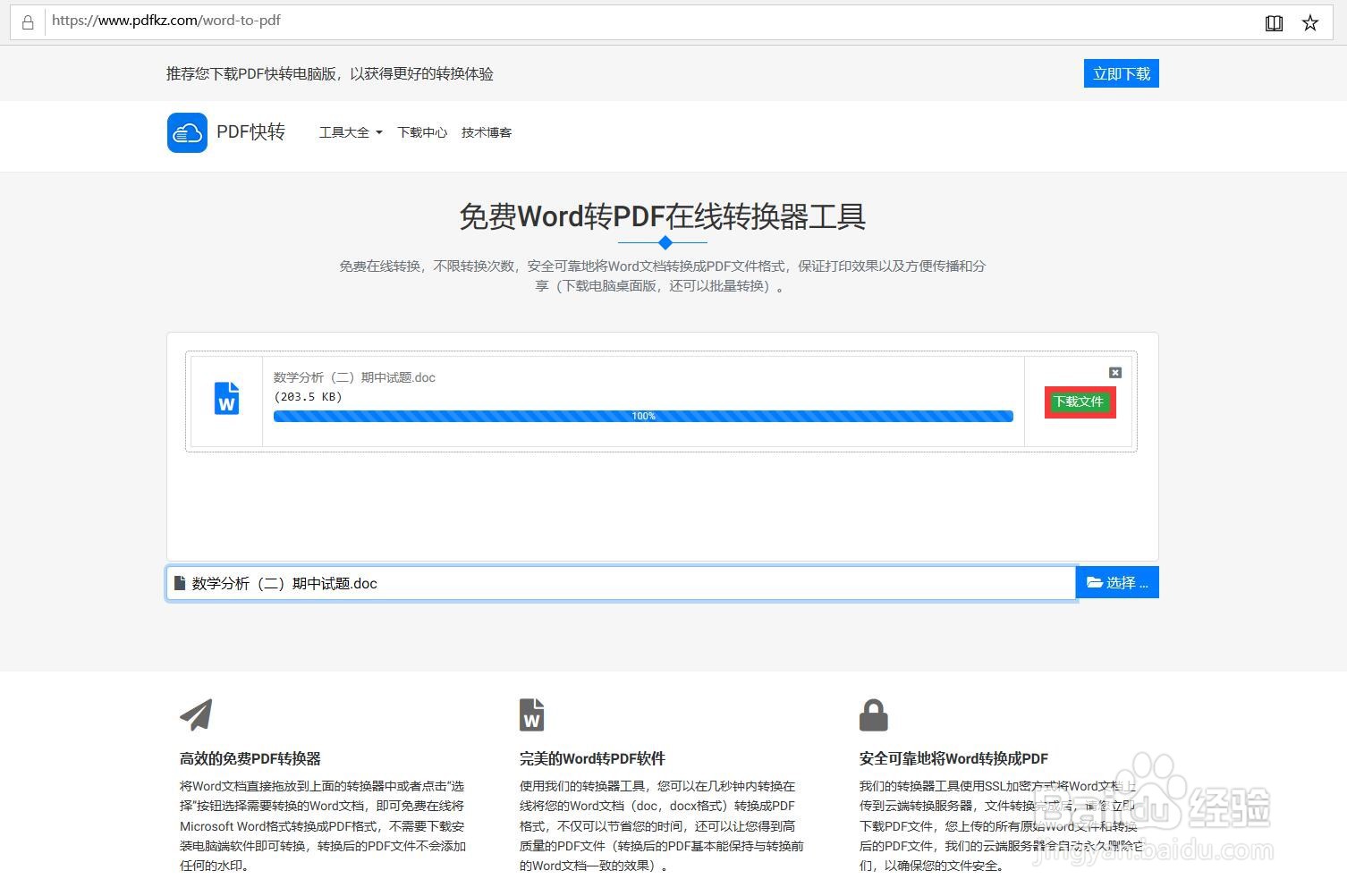Click the padlock icon in the address bar
Viewport: 1347px width, 896px height.
(x=28, y=22)
